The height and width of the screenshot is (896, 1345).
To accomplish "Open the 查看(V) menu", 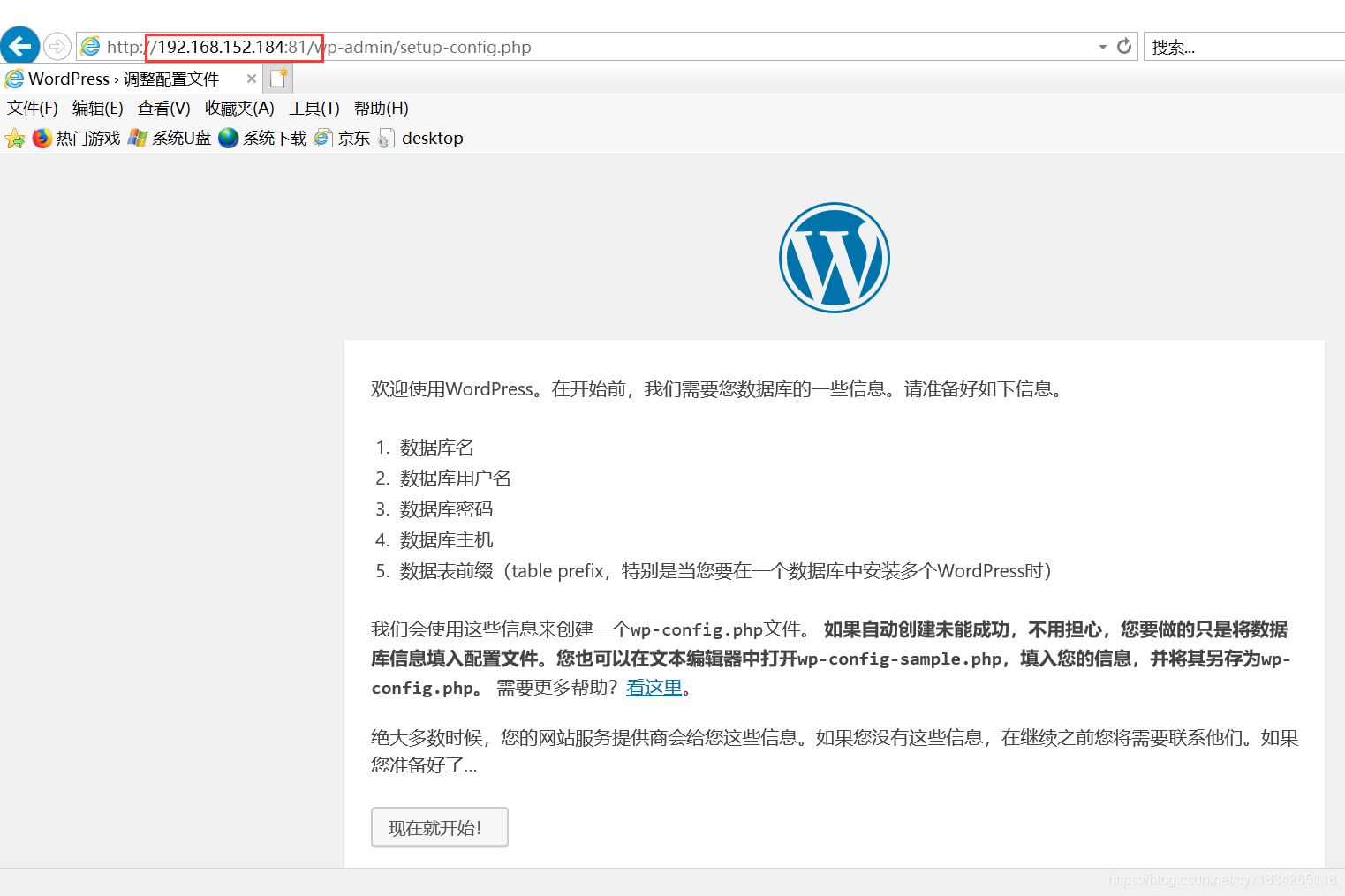I will tap(164, 108).
